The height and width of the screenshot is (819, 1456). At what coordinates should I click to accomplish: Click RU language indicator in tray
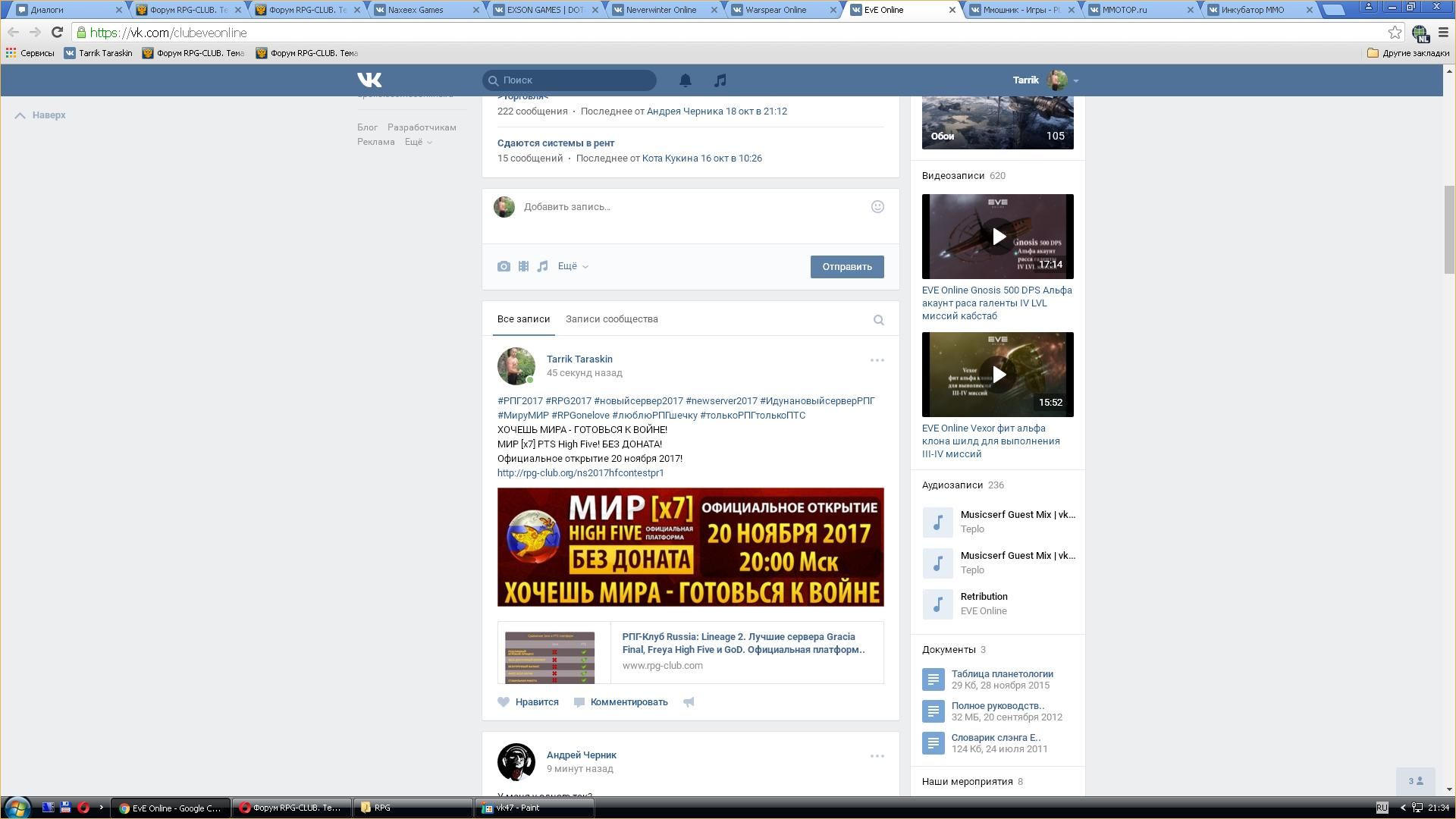click(x=1382, y=808)
